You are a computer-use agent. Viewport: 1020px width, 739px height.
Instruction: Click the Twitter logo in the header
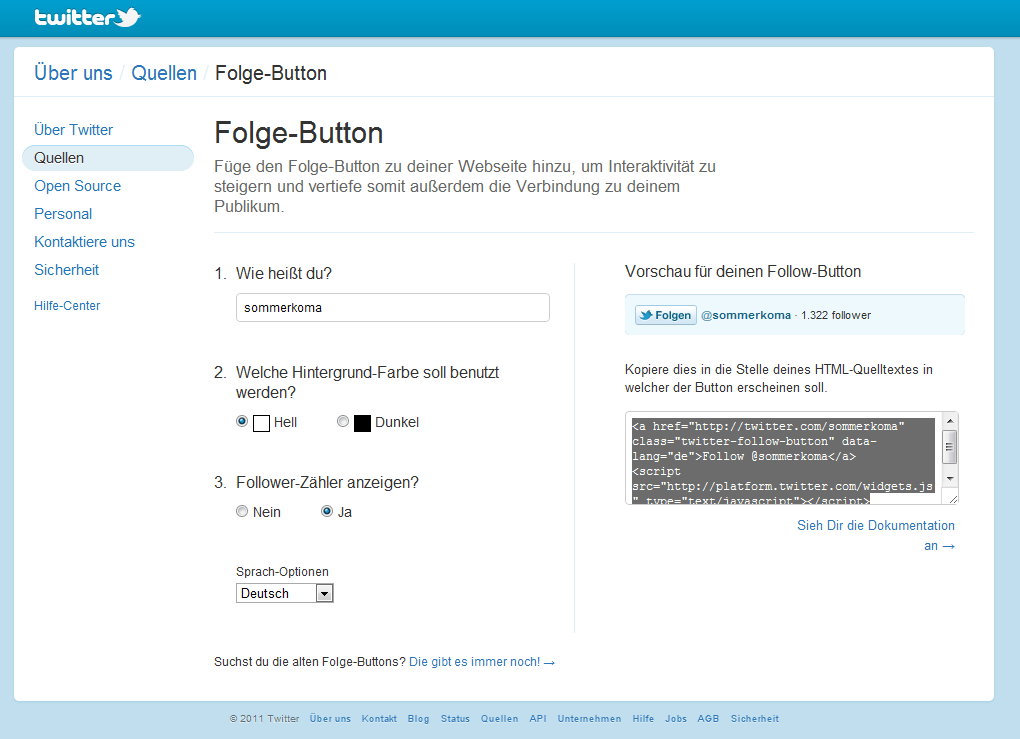(x=87, y=18)
